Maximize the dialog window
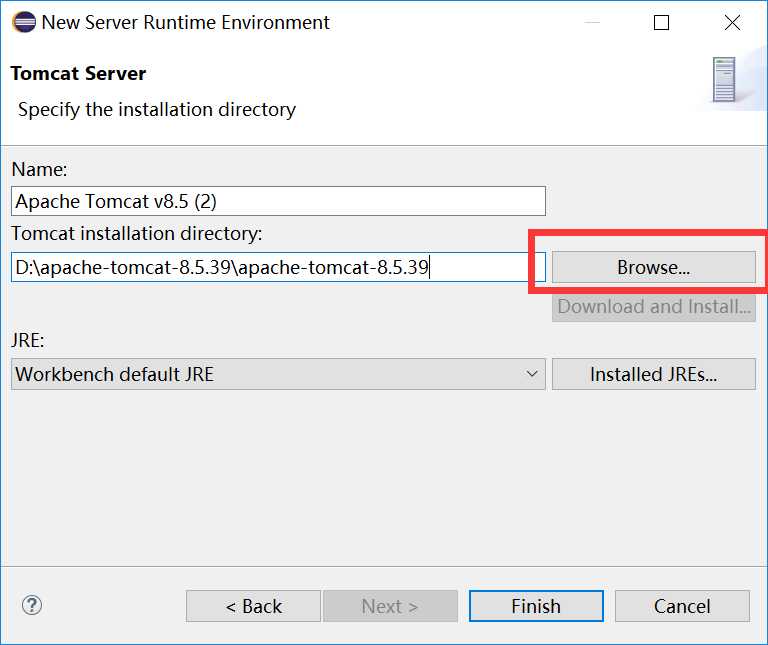The width and height of the screenshot is (768, 645). tap(661, 23)
